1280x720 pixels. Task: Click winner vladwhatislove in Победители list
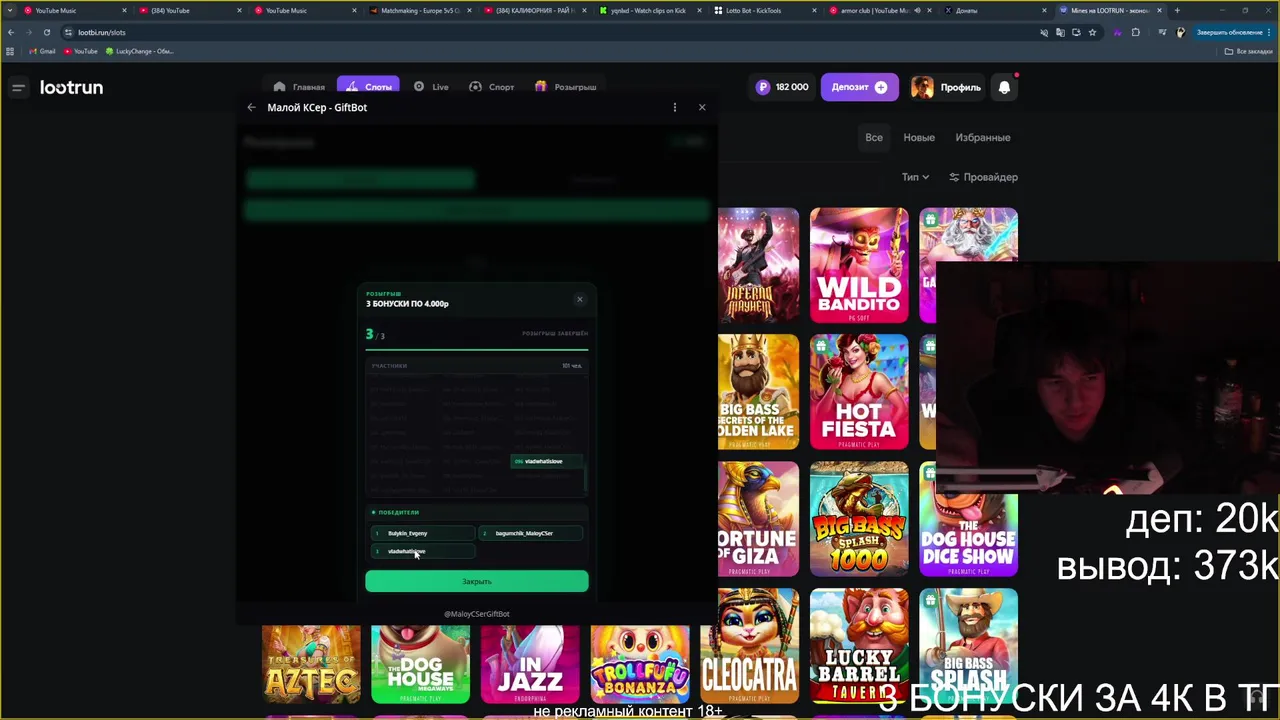[x=422, y=551]
